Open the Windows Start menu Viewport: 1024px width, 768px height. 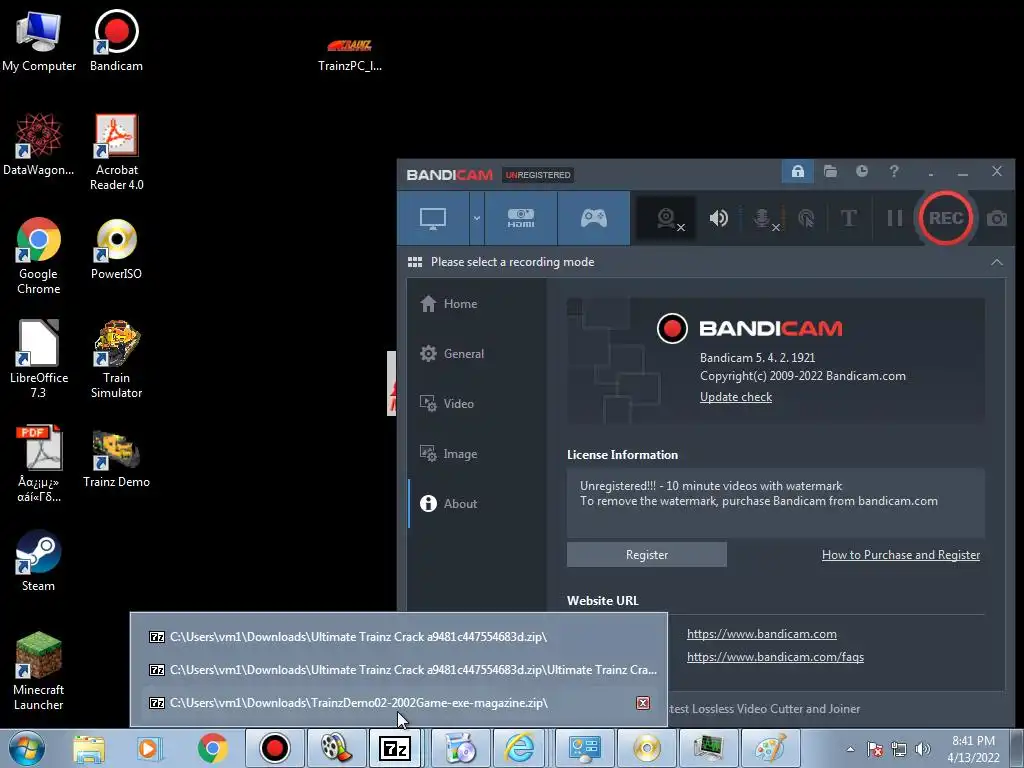[27, 748]
